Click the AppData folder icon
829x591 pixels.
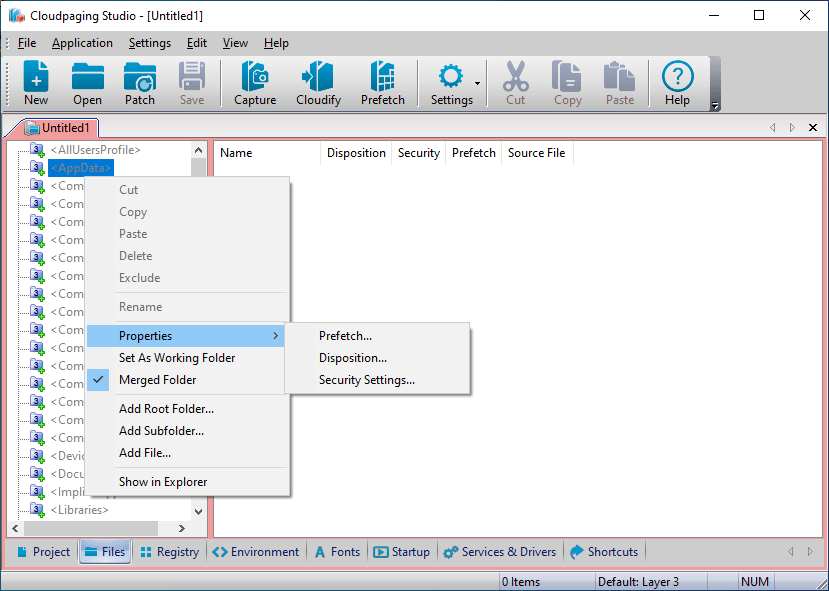(37, 168)
